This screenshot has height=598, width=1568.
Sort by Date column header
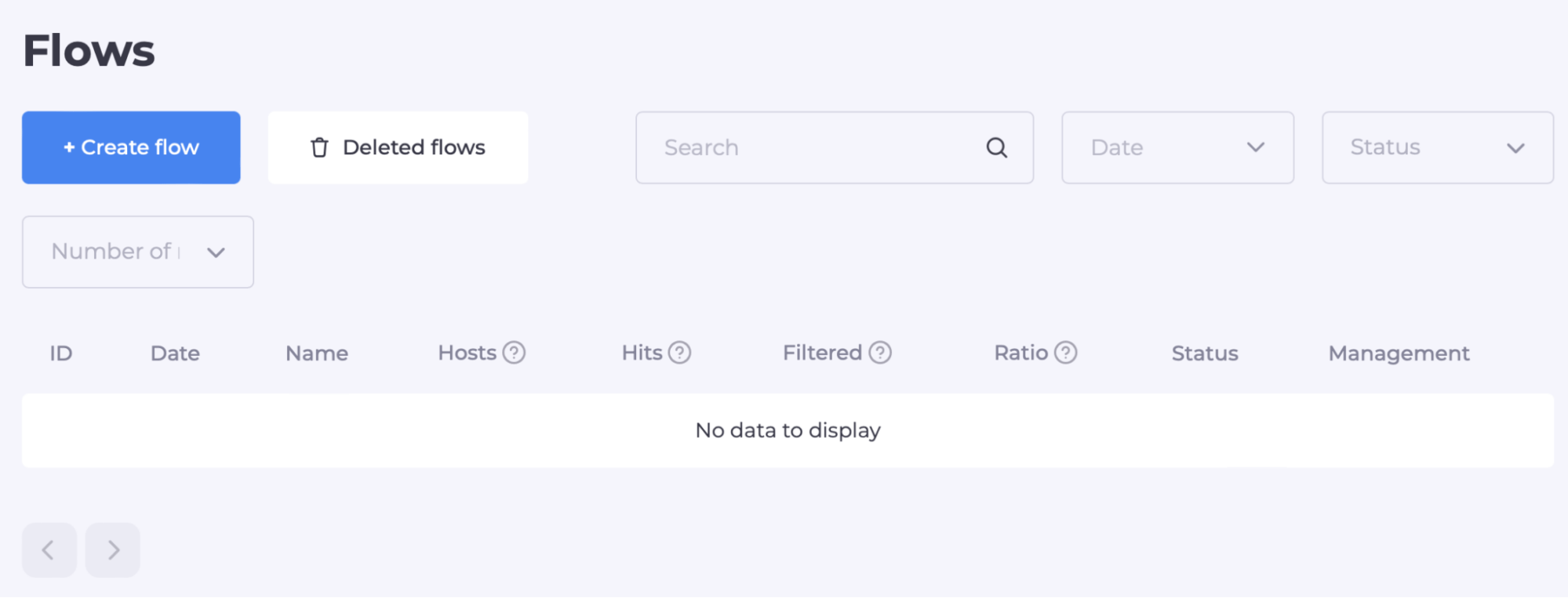[175, 353]
